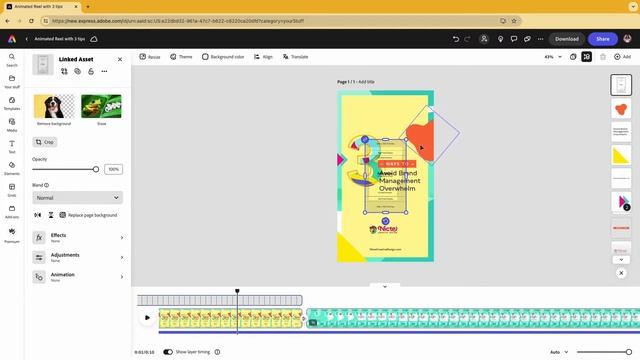Screen dimensions: 640x360
Task: Click the replace linked asset icon
Action: coord(64,71)
